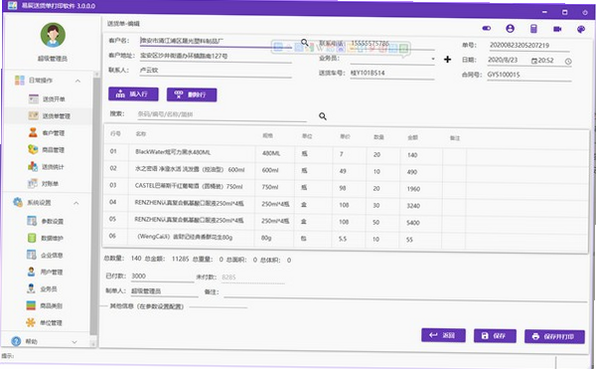Click the 插入行 insert row button
The height and width of the screenshot is (369, 596).
coord(133,94)
